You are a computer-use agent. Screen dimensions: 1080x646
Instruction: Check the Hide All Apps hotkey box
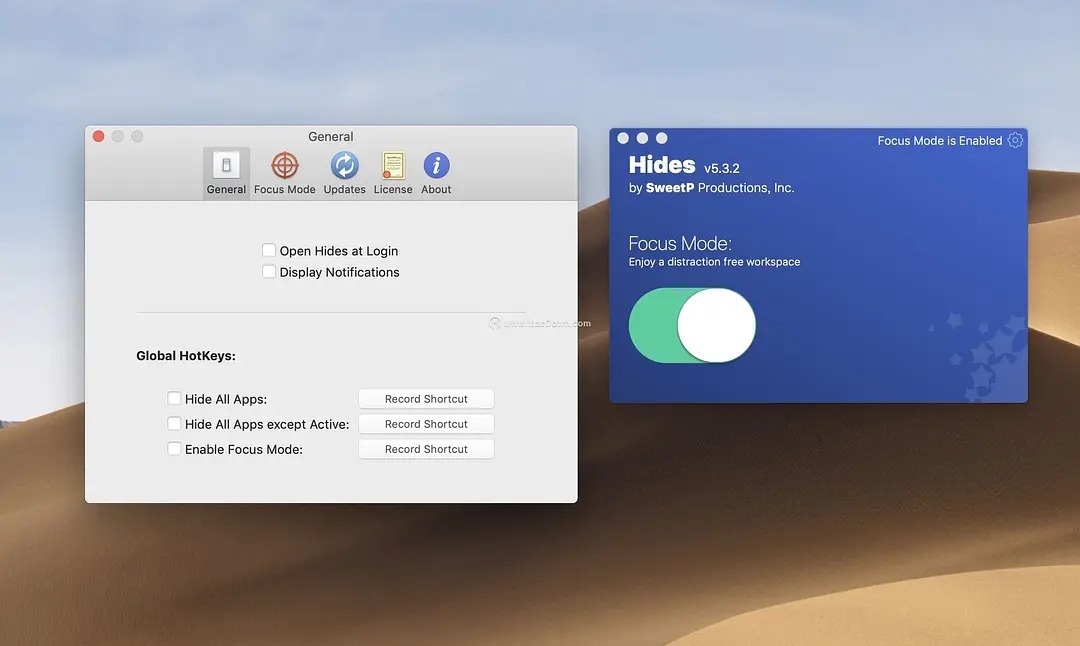tap(174, 398)
